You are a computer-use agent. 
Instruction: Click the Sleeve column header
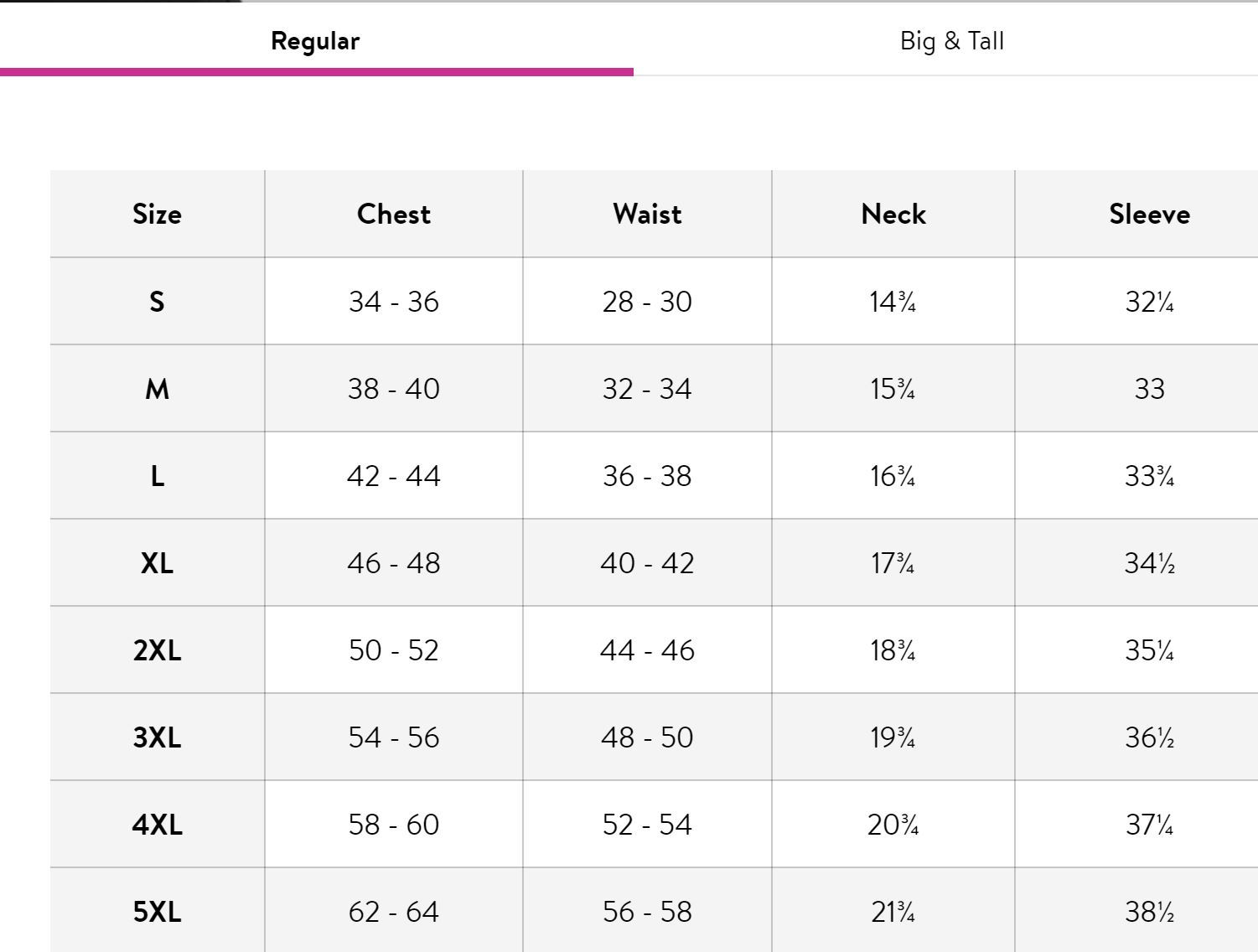1149,215
